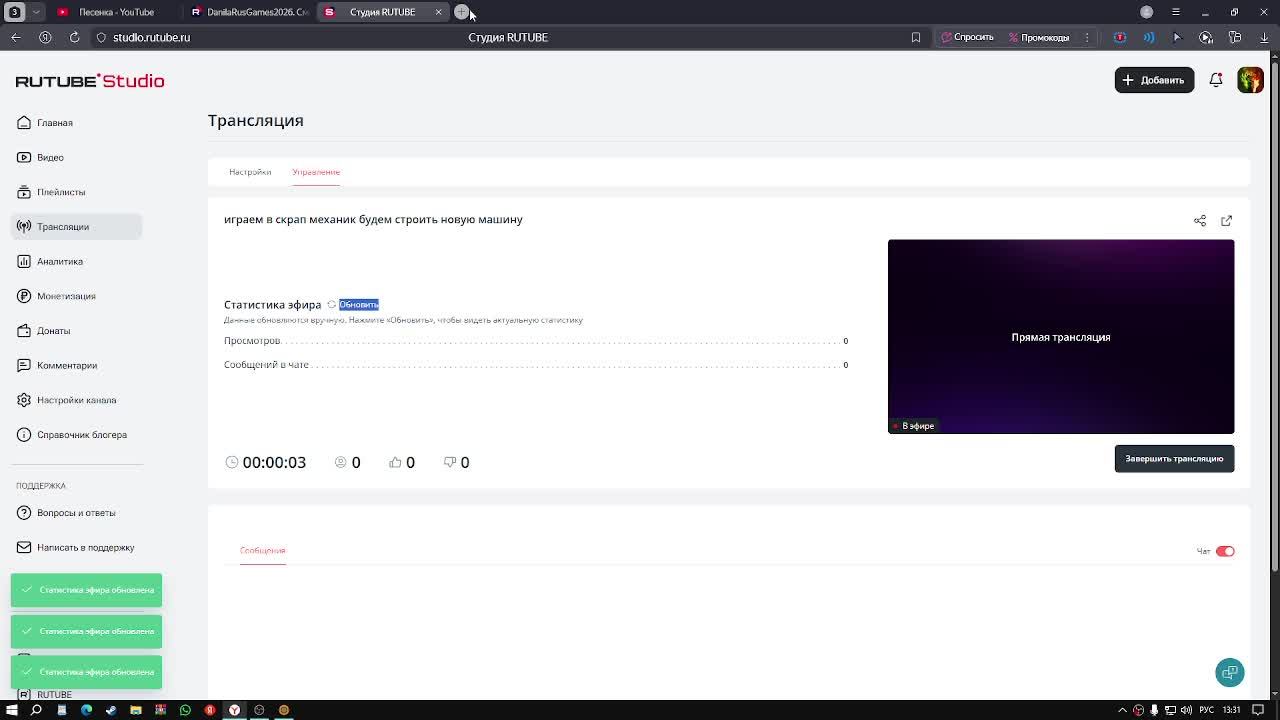
Task: Open the Windows Start menu
Action: pyautogui.click(x=12, y=710)
